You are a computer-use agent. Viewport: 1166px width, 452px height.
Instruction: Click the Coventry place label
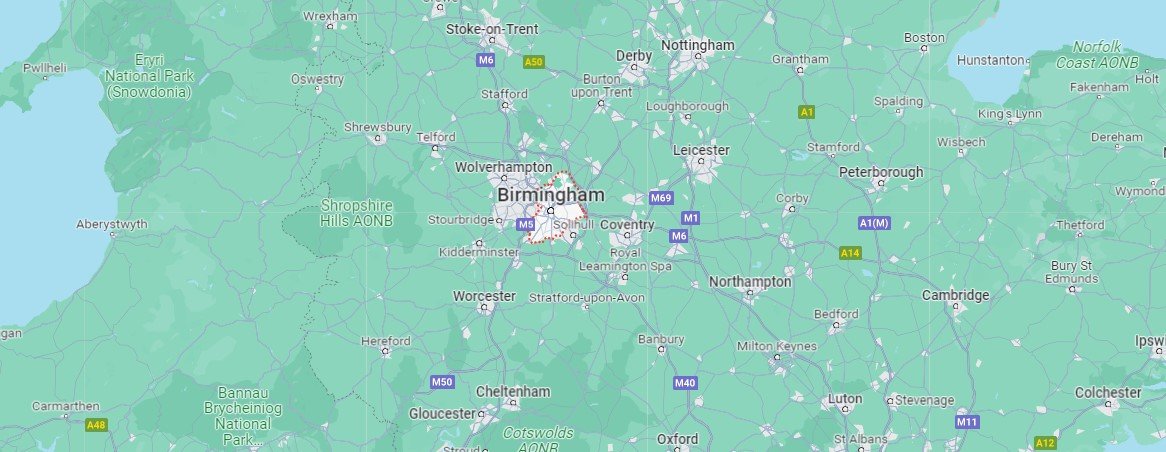627,225
